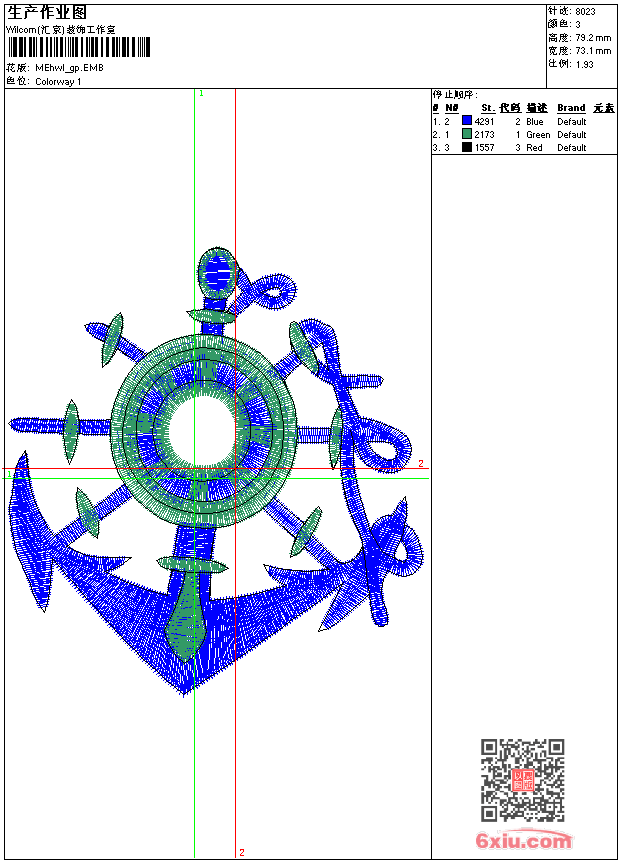
Task: Select the Colorway 1 label
Action: click(x=59, y=81)
